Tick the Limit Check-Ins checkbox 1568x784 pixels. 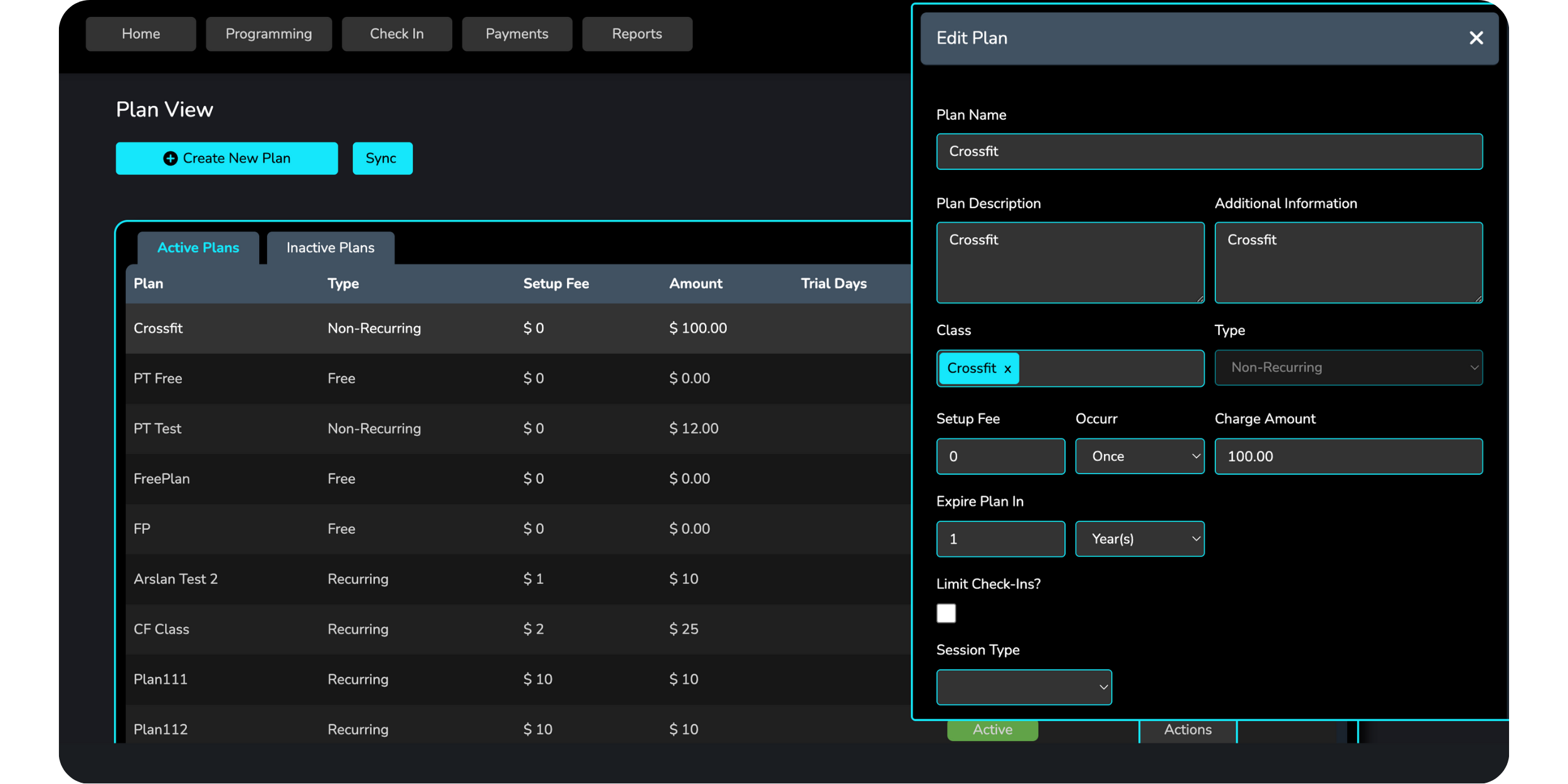click(x=946, y=613)
